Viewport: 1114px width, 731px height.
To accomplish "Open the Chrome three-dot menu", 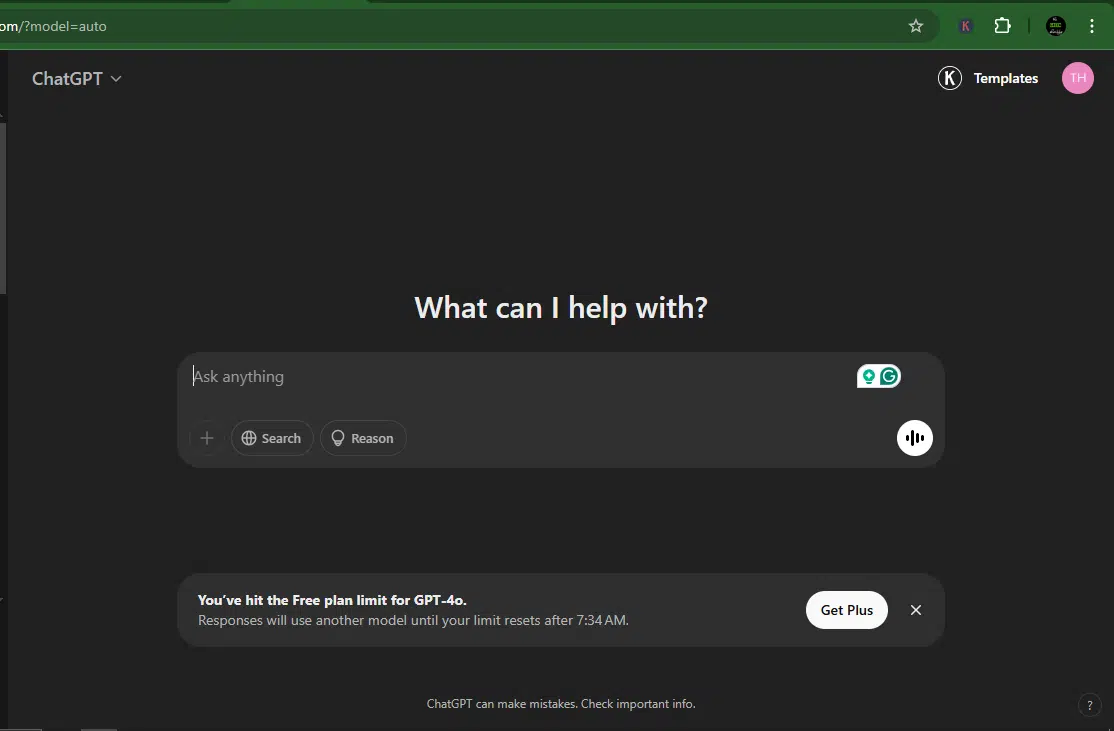I will coord(1092,26).
